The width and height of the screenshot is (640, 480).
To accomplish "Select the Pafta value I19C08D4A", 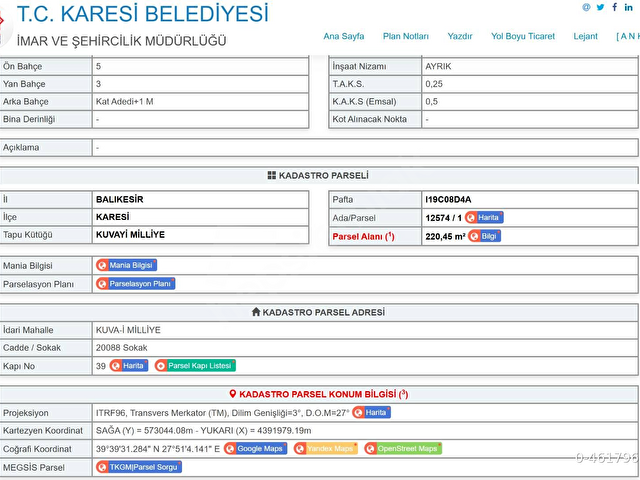I will click(x=448, y=200).
